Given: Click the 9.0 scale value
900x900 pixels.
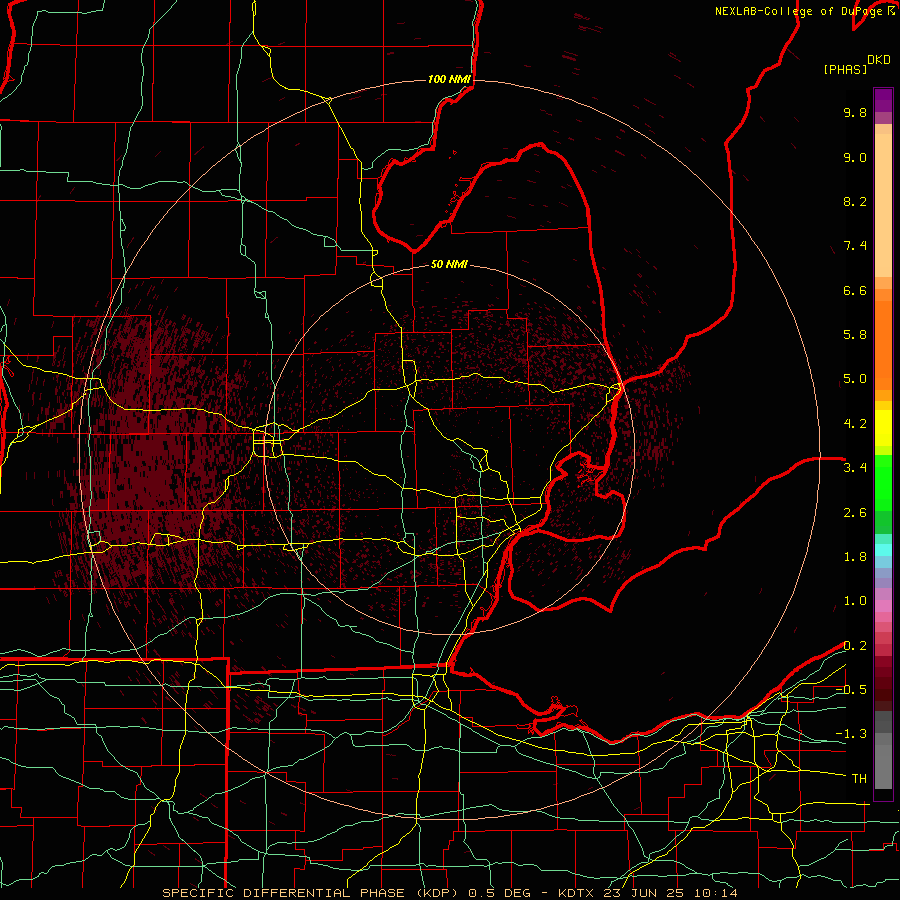Looking at the screenshot, I should pyautogui.click(x=855, y=157).
